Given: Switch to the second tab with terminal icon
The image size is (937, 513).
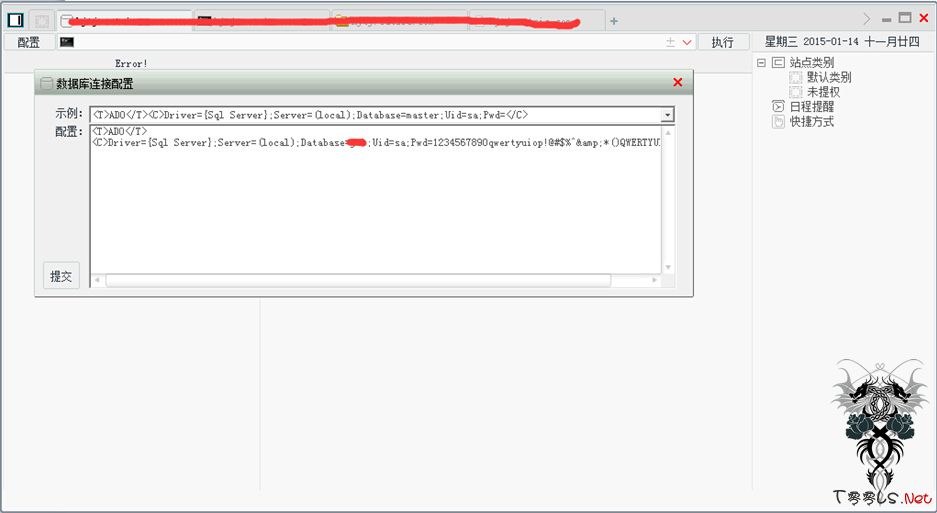Looking at the screenshot, I should (x=263, y=21).
